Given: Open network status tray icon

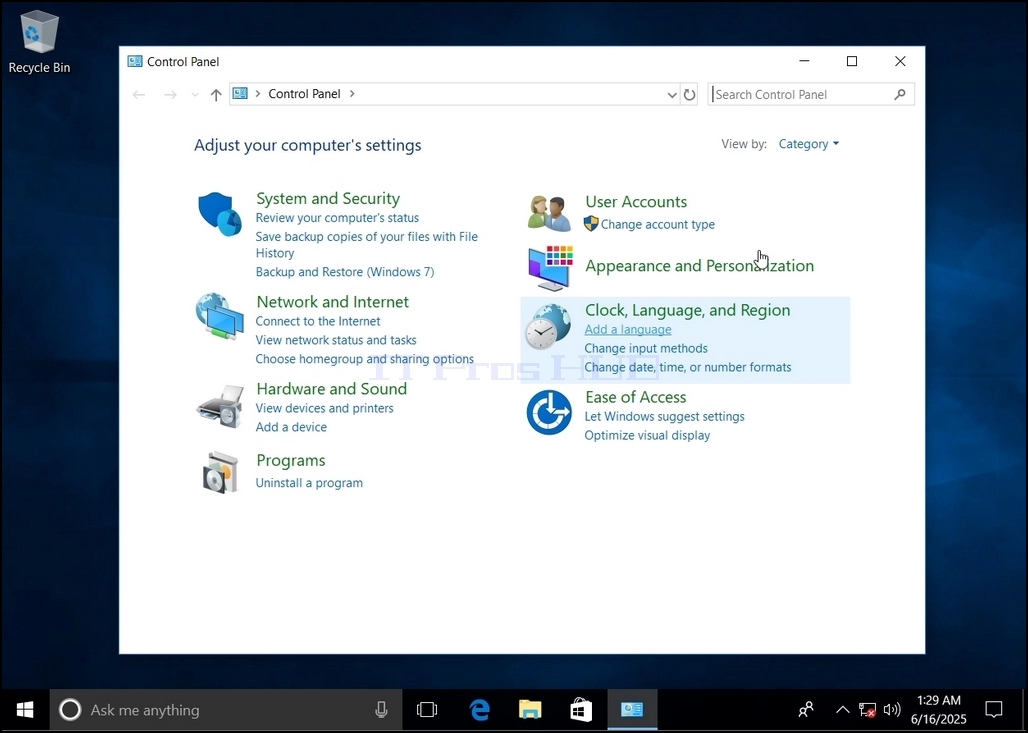Looking at the screenshot, I should 867,709.
